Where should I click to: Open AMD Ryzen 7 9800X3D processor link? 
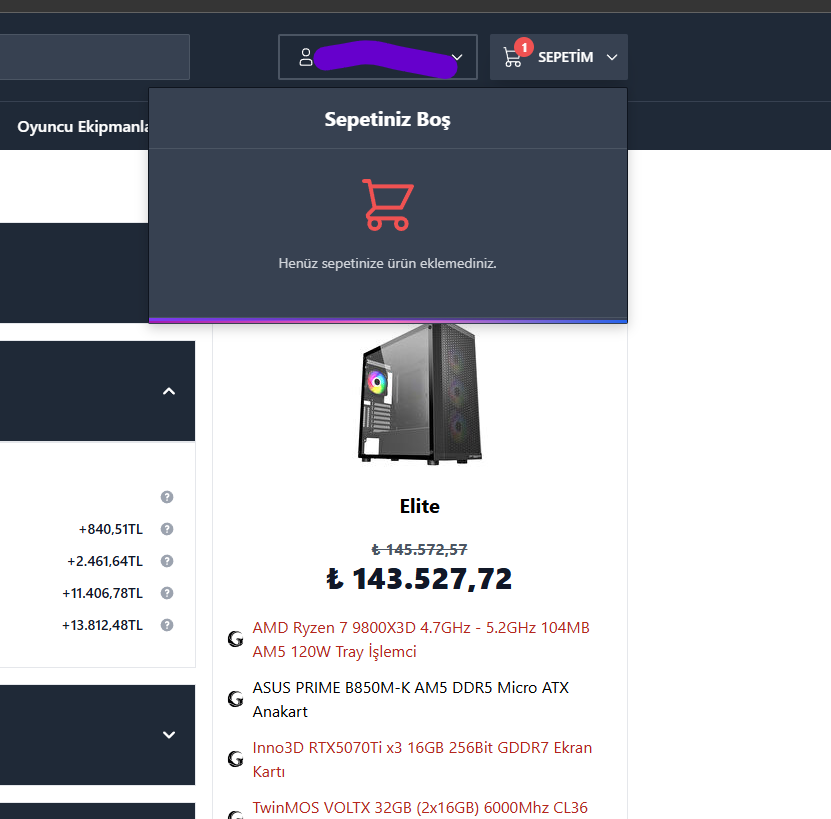pos(421,639)
